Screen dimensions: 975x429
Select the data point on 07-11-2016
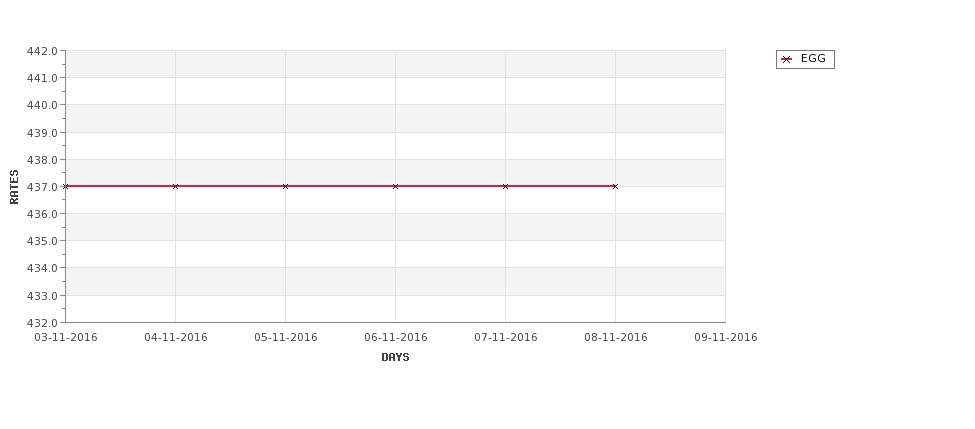506,186
